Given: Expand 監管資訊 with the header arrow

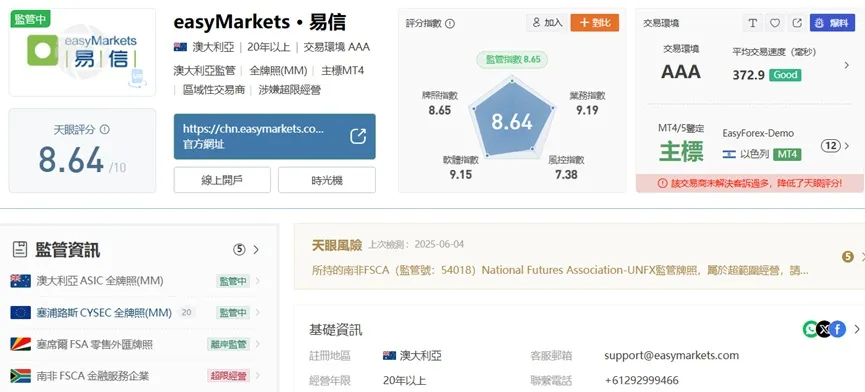Looking at the screenshot, I should coord(255,250).
